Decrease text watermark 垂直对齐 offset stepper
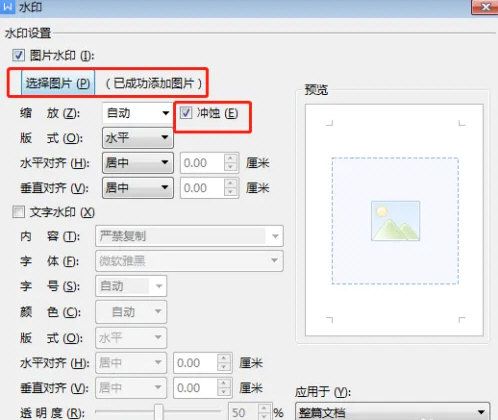 [224, 392]
